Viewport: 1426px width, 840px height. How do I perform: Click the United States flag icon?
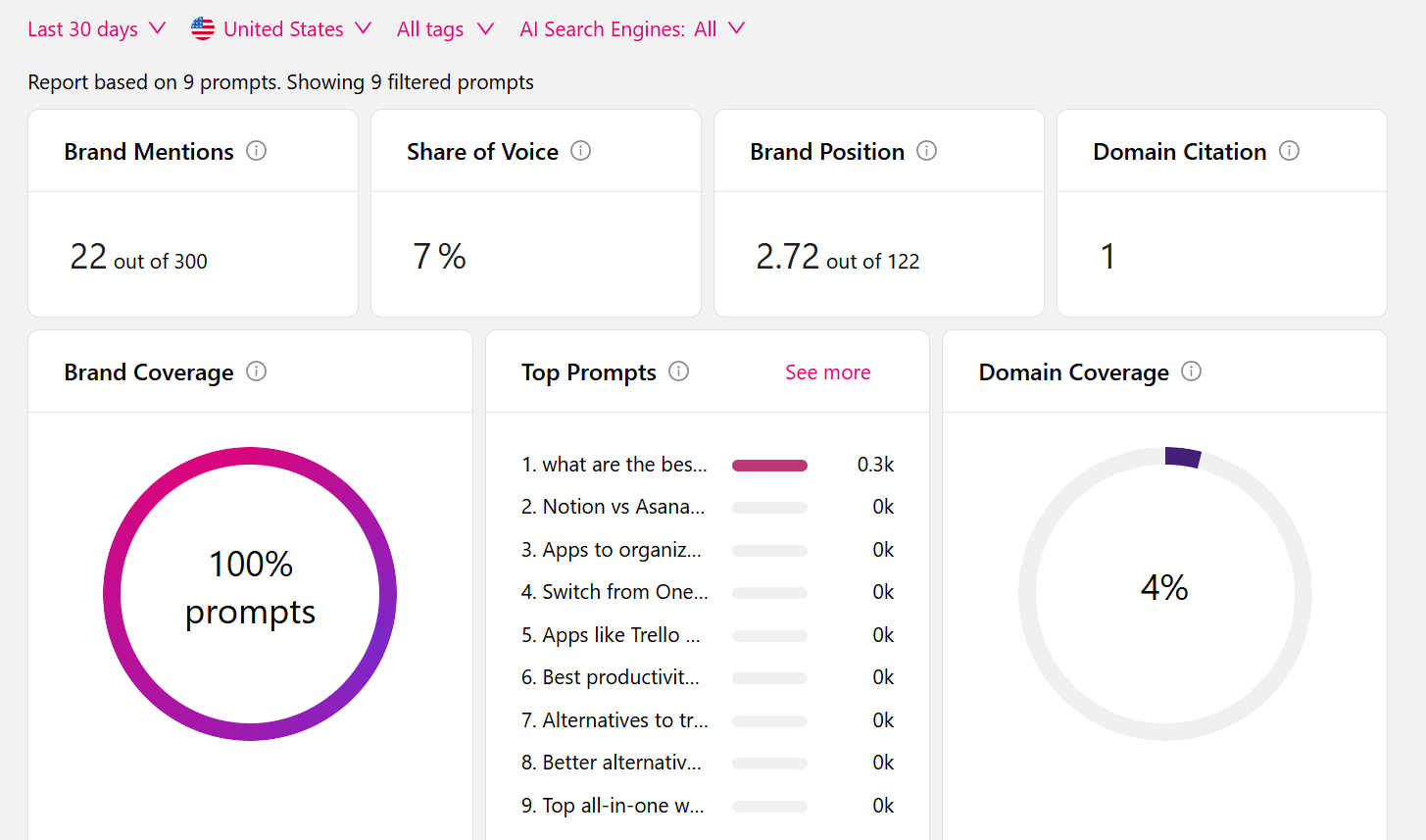tap(203, 29)
